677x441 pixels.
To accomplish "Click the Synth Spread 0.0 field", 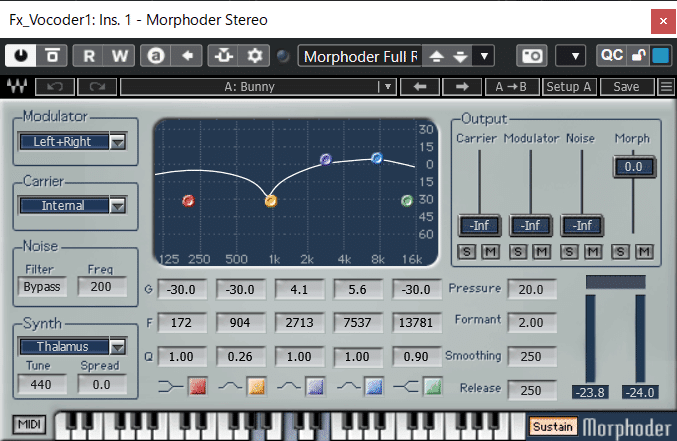I will (102, 384).
